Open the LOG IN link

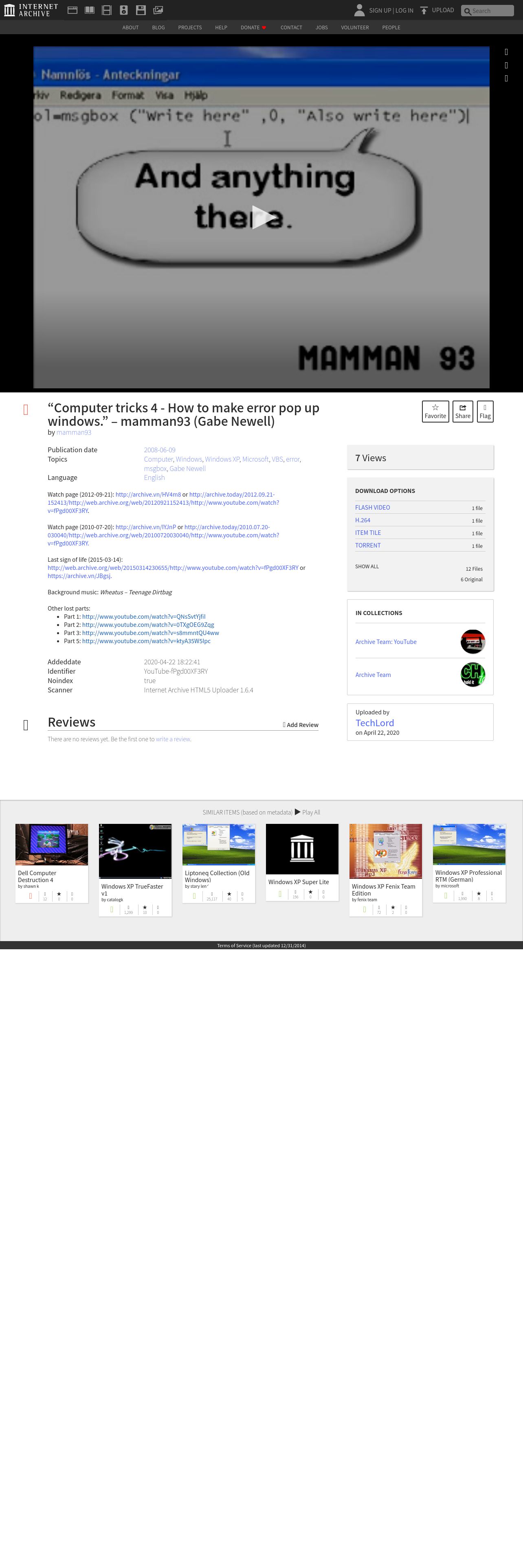point(404,10)
